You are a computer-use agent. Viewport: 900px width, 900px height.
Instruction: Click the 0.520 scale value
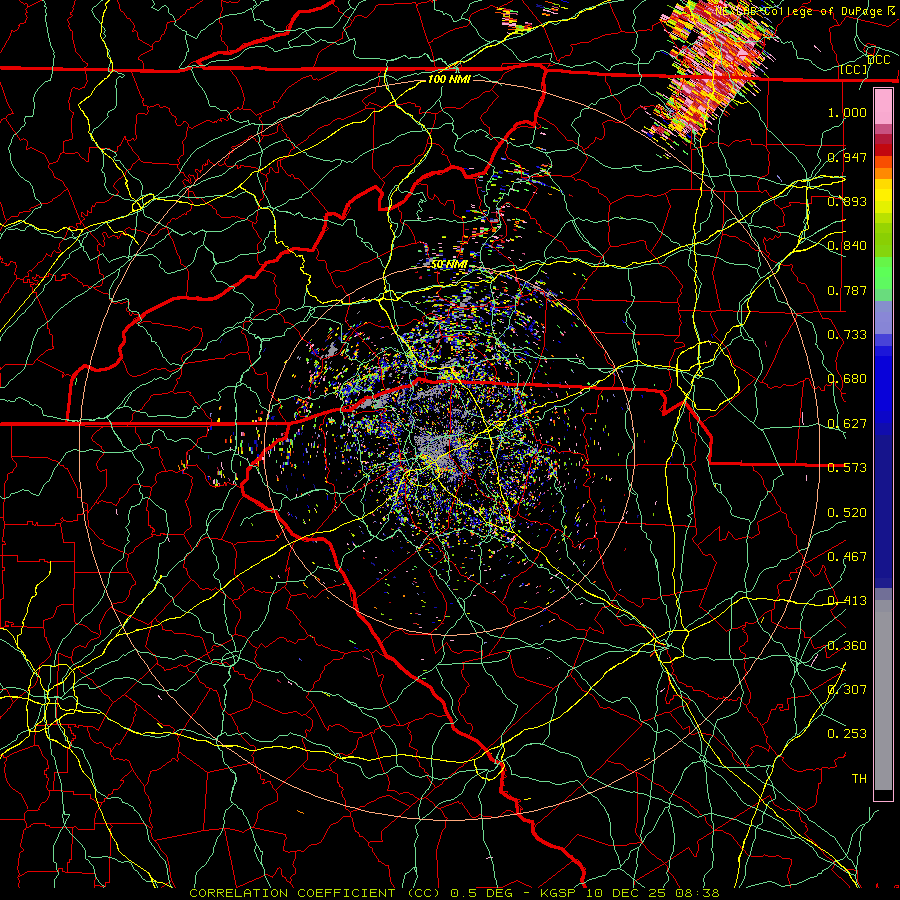pyautogui.click(x=847, y=513)
